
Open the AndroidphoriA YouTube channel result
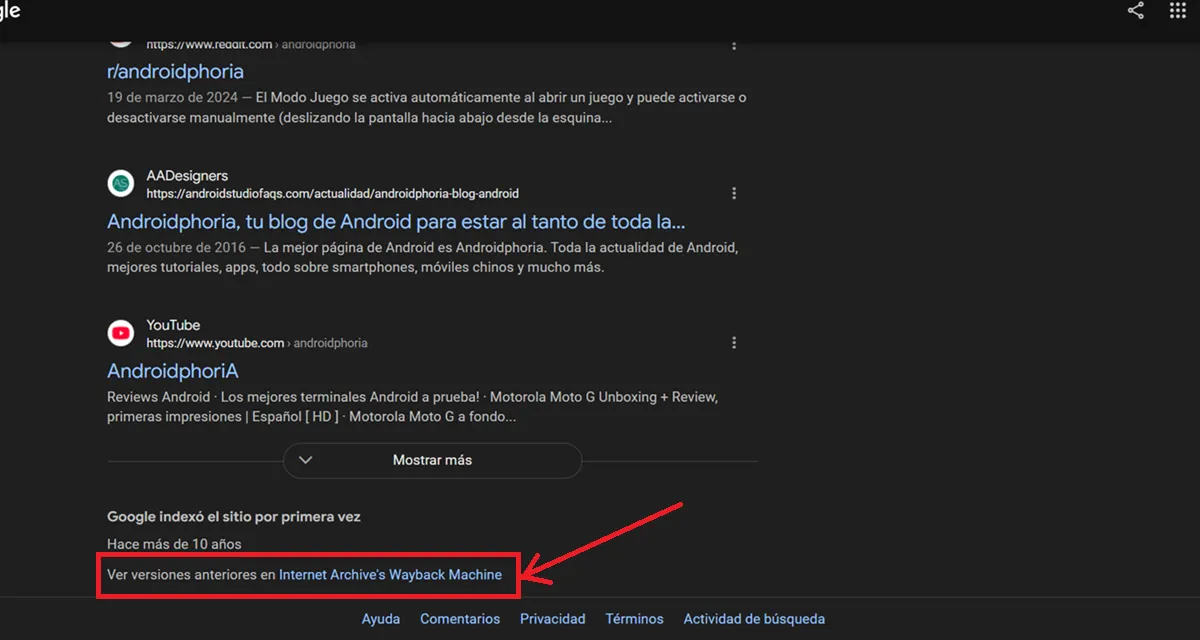pos(173,371)
